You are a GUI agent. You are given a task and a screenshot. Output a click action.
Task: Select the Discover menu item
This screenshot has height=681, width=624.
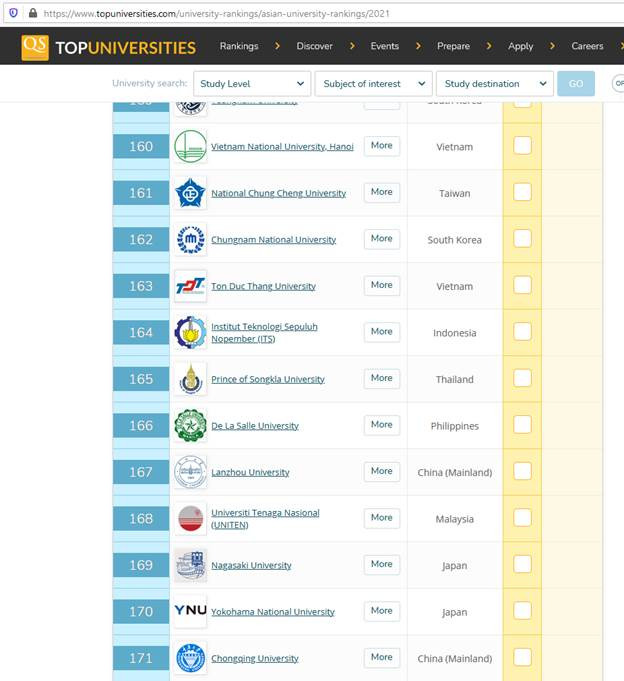[315, 46]
